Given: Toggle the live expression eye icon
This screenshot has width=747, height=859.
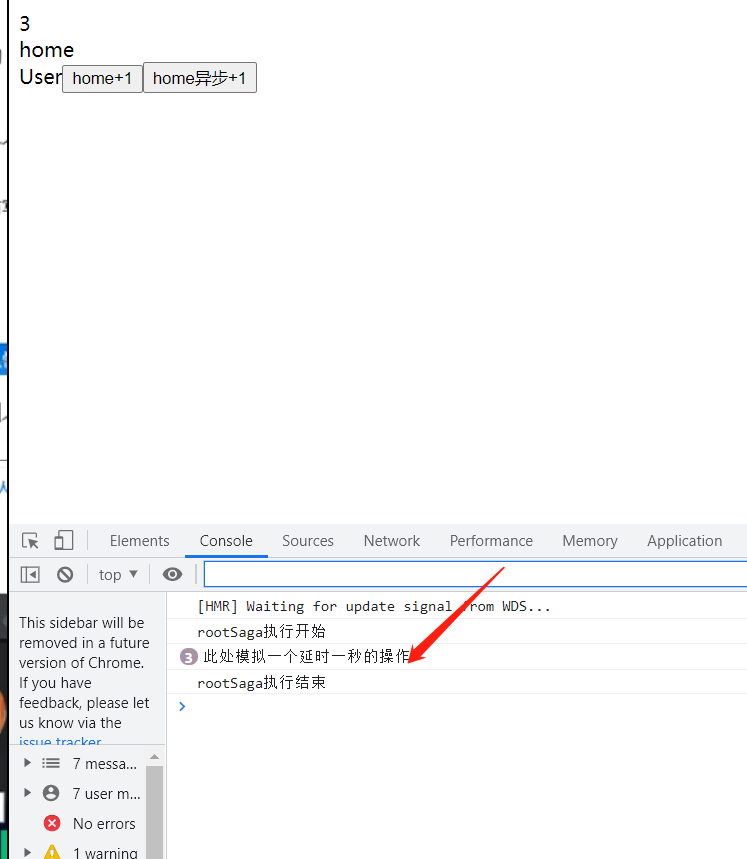Looking at the screenshot, I should pyautogui.click(x=173, y=574).
